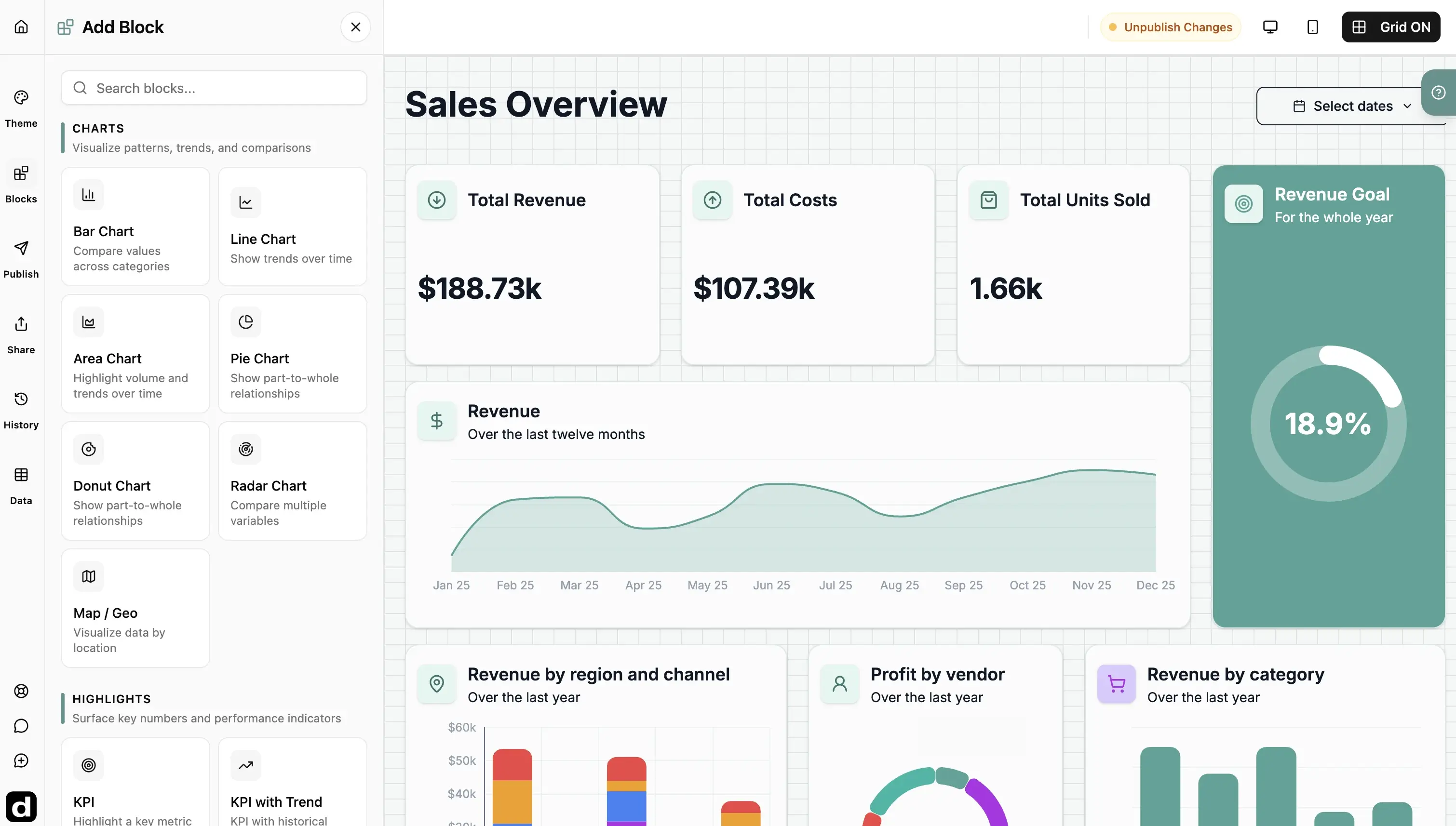The image size is (1456, 826).
Task: Add an Area Chart block
Action: (135, 353)
